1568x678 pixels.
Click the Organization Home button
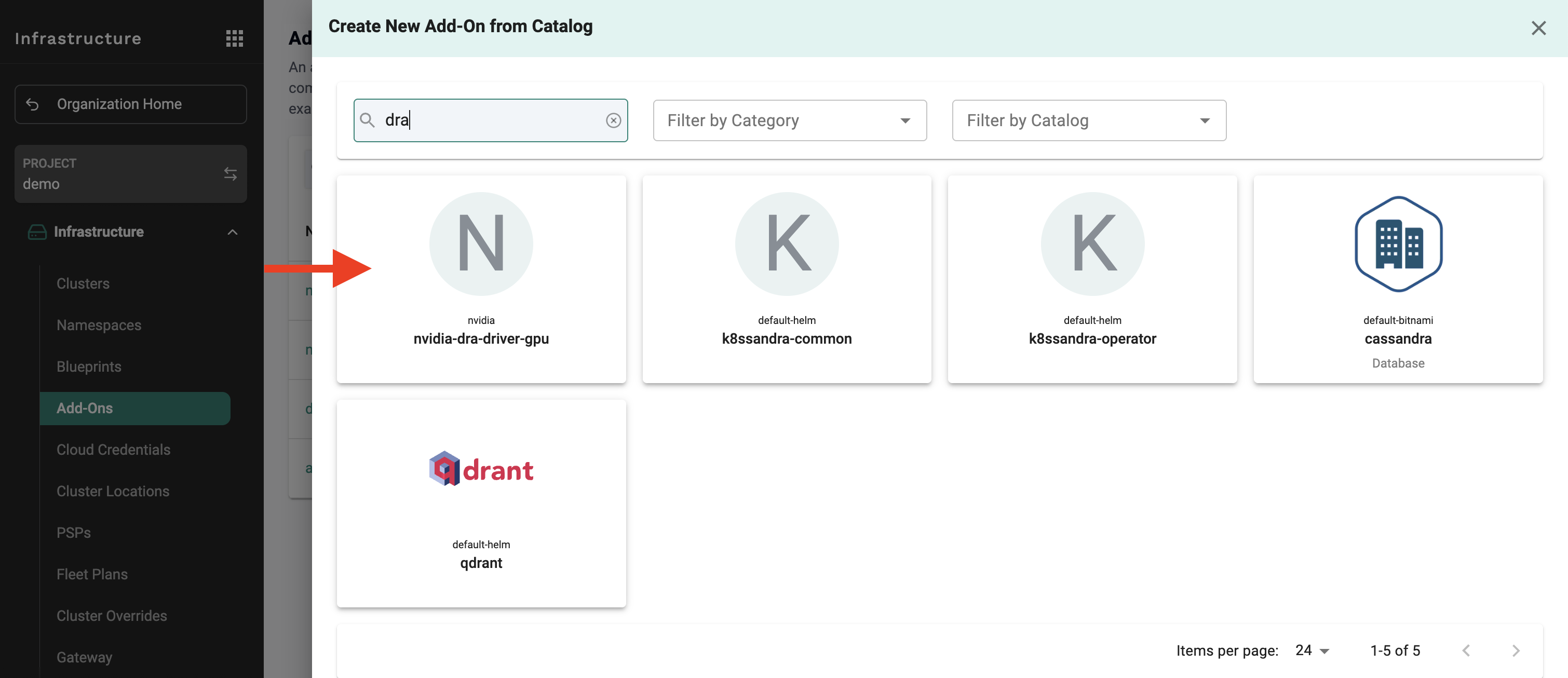(130, 104)
